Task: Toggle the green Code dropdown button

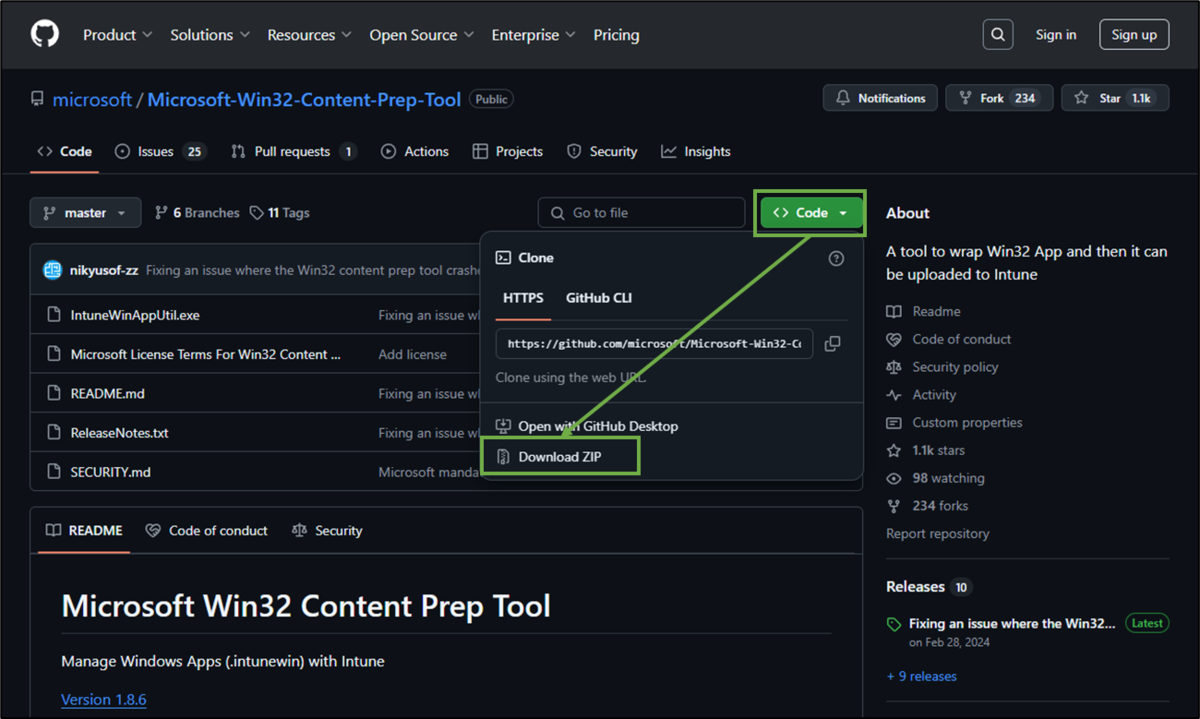Action: tap(811, 213)
